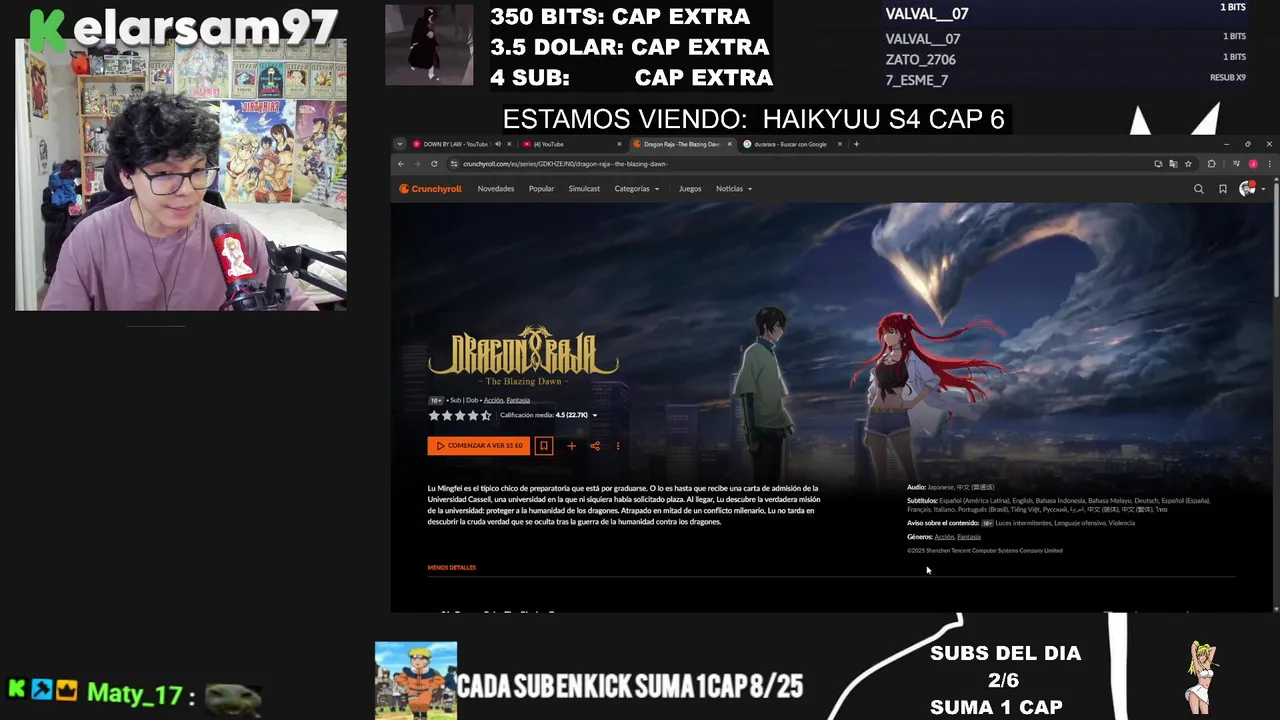The width and height of the screenshot is (1280, 720).
Task: Rate the series with the fifth star
Action: pos(486,416)
